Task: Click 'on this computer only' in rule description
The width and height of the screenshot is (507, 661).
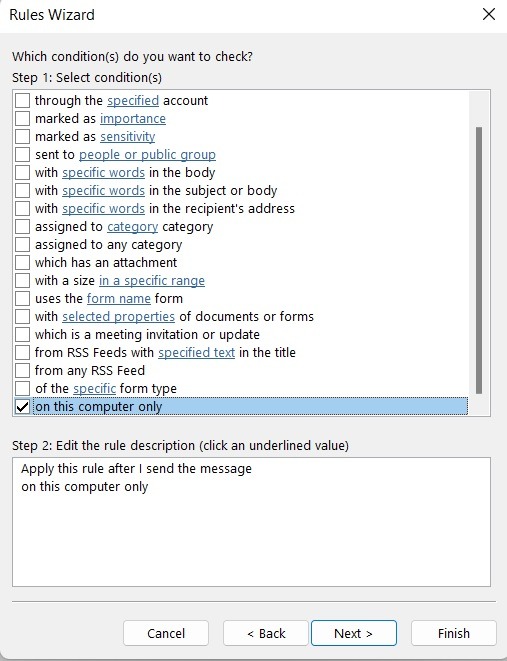Action: [x=85, y=486]
